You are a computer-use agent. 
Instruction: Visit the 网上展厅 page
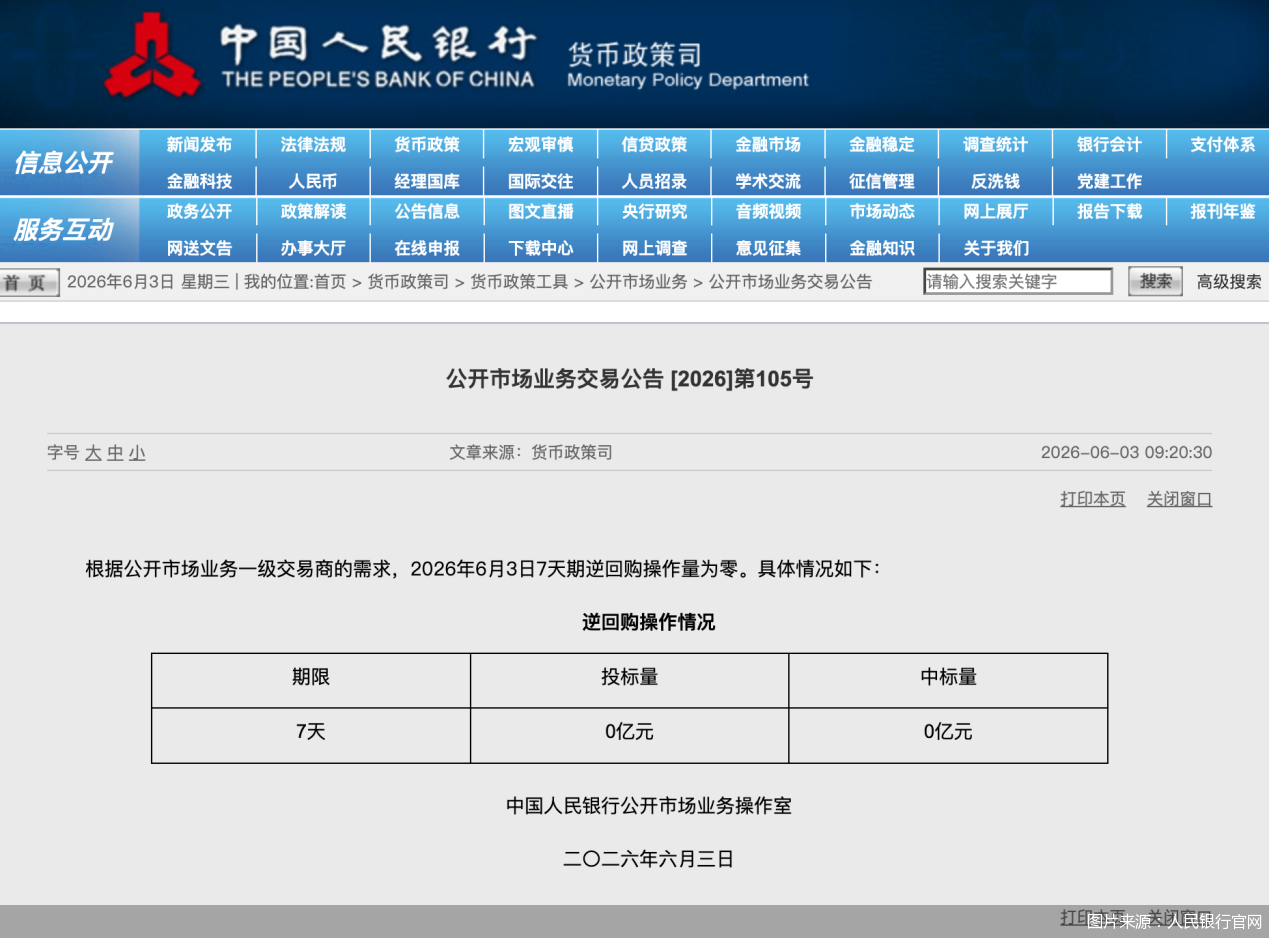tap(995, 212)
